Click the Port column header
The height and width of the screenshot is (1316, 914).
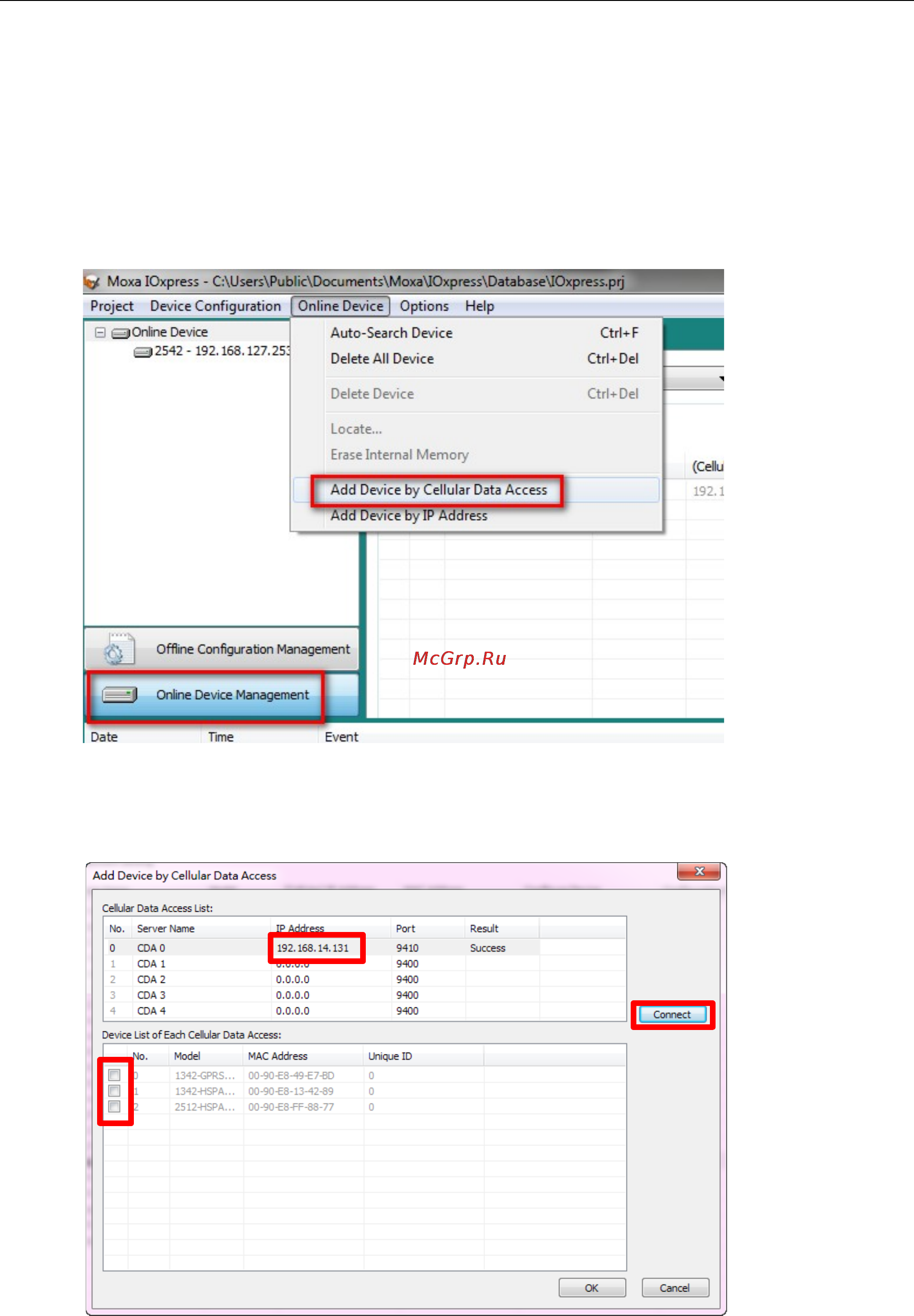tap(428, 929)
